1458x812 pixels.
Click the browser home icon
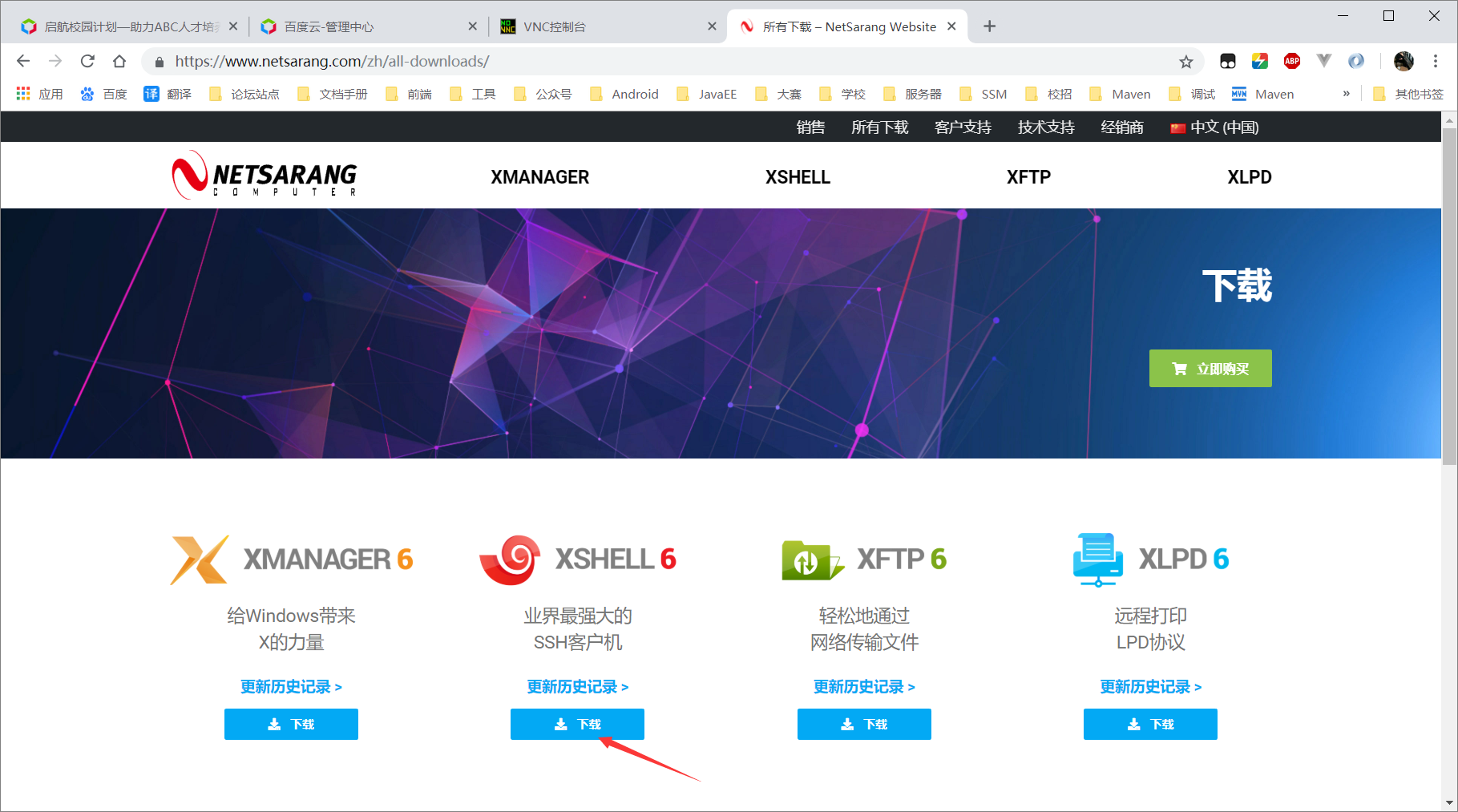[x=119, y=61]
